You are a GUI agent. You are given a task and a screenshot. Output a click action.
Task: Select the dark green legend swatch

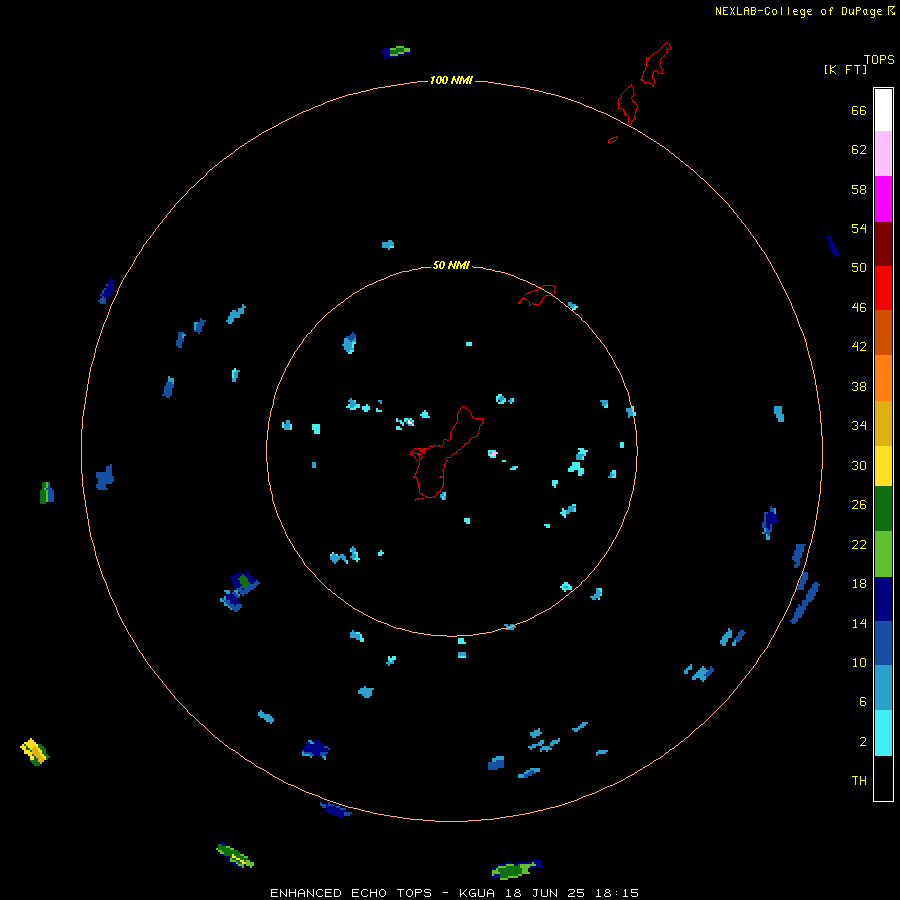tap(883, 509)
